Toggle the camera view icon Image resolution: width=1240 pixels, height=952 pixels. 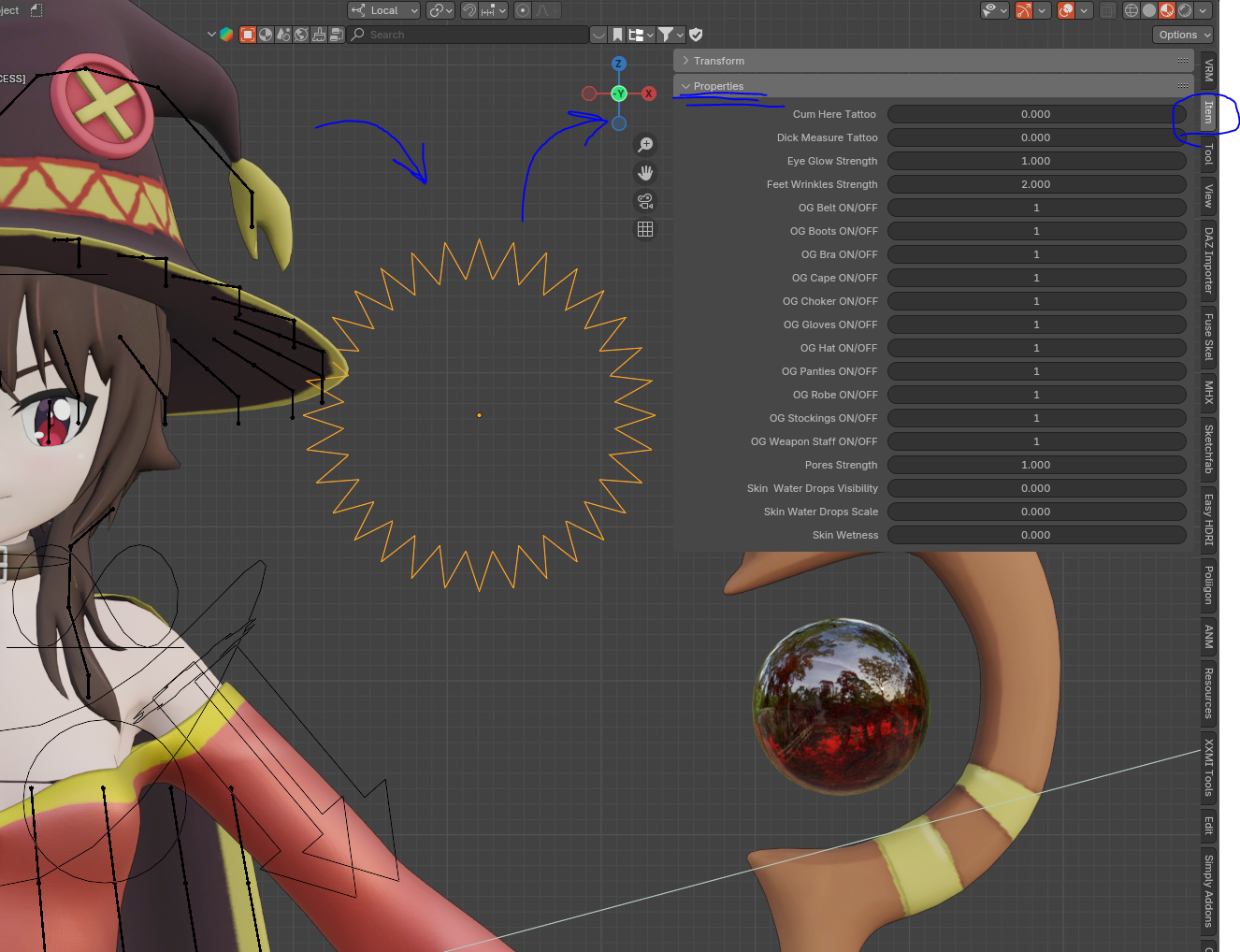[x=645, y=201]
